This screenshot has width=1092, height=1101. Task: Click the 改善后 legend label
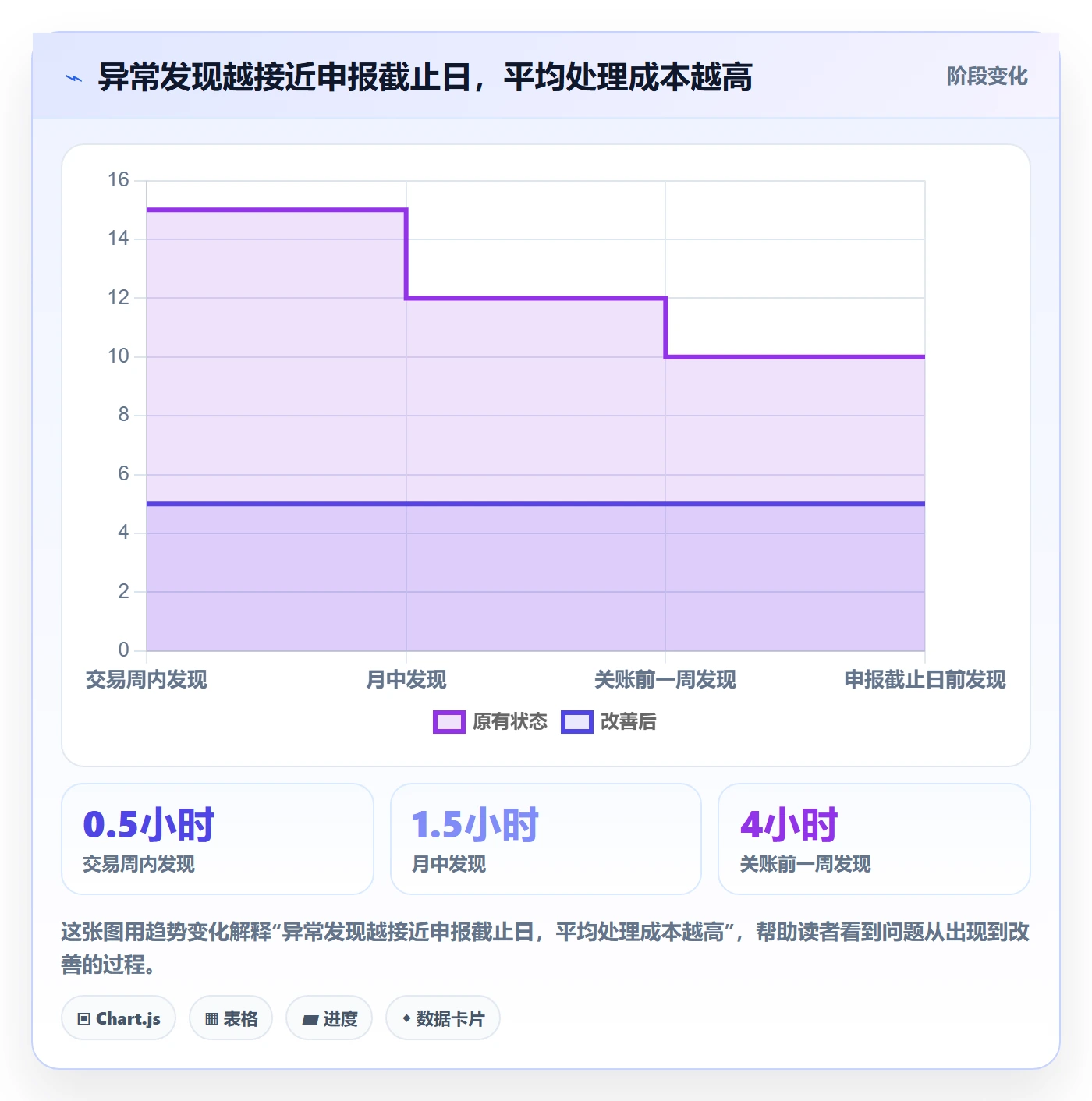(x=628, y=722)
